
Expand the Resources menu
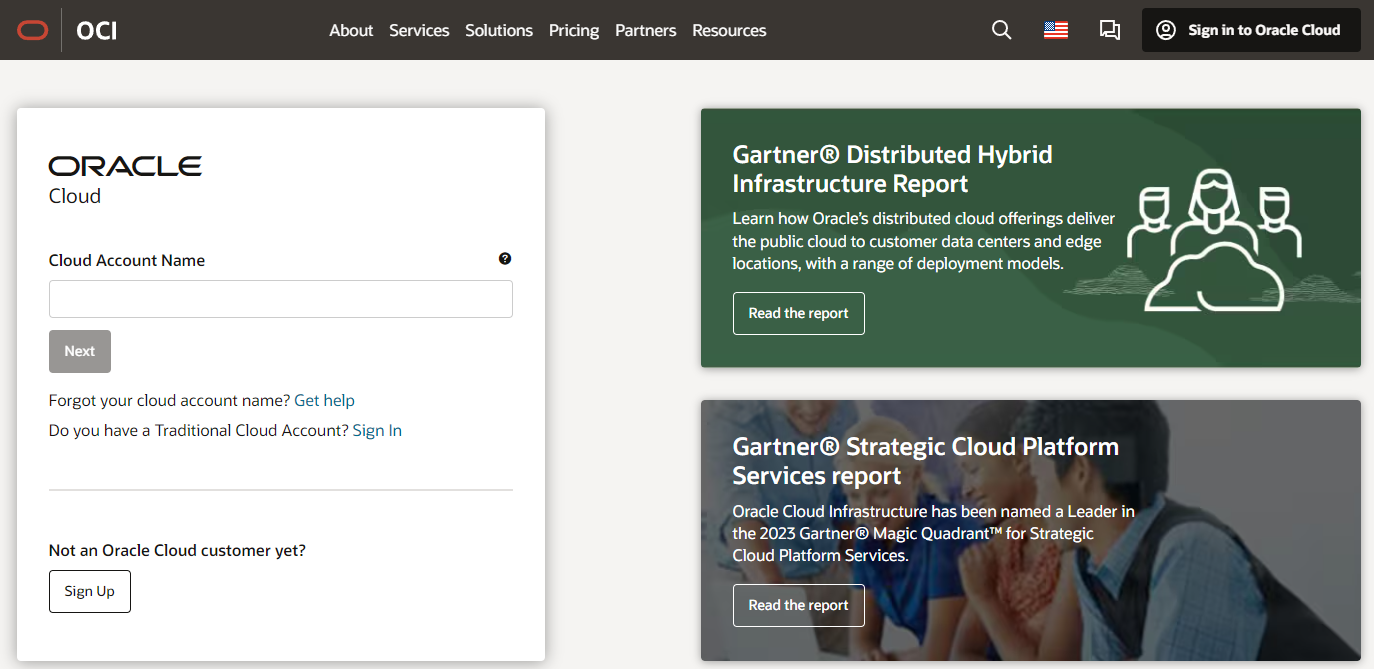coord(729,30)
